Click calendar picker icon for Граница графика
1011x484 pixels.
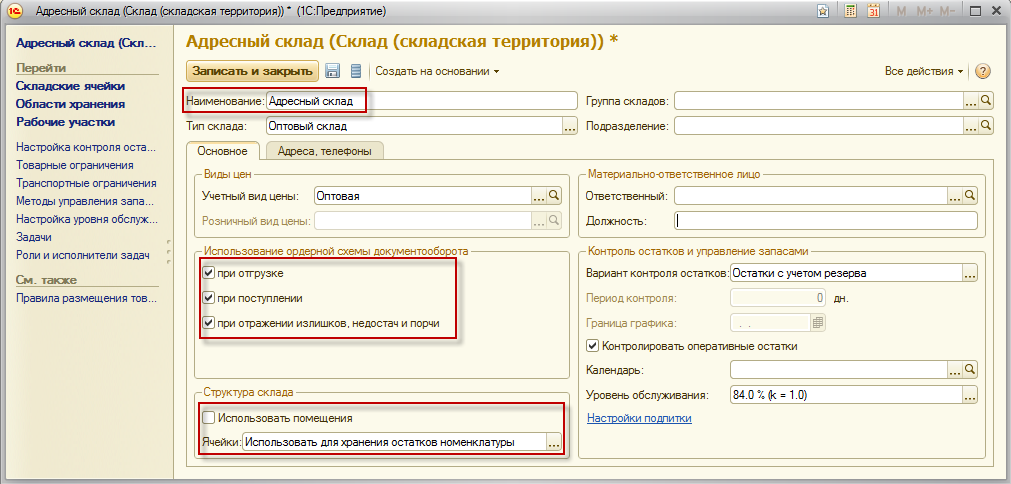[818, 322]
